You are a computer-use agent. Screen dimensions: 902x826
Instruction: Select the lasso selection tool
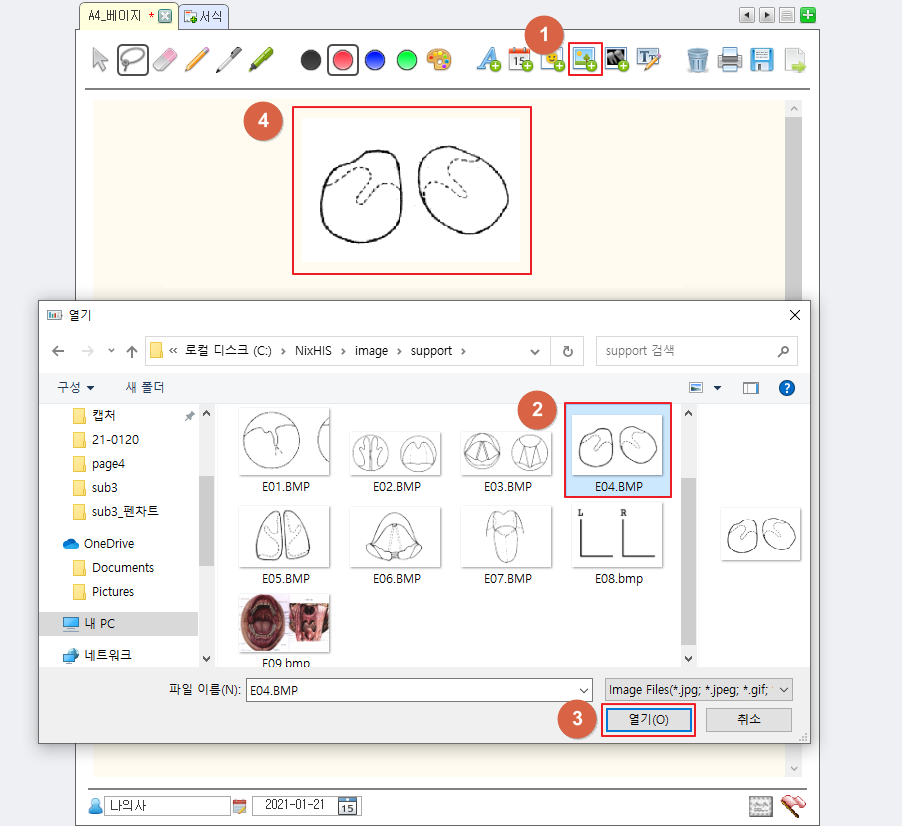click(x=133, y=60)
